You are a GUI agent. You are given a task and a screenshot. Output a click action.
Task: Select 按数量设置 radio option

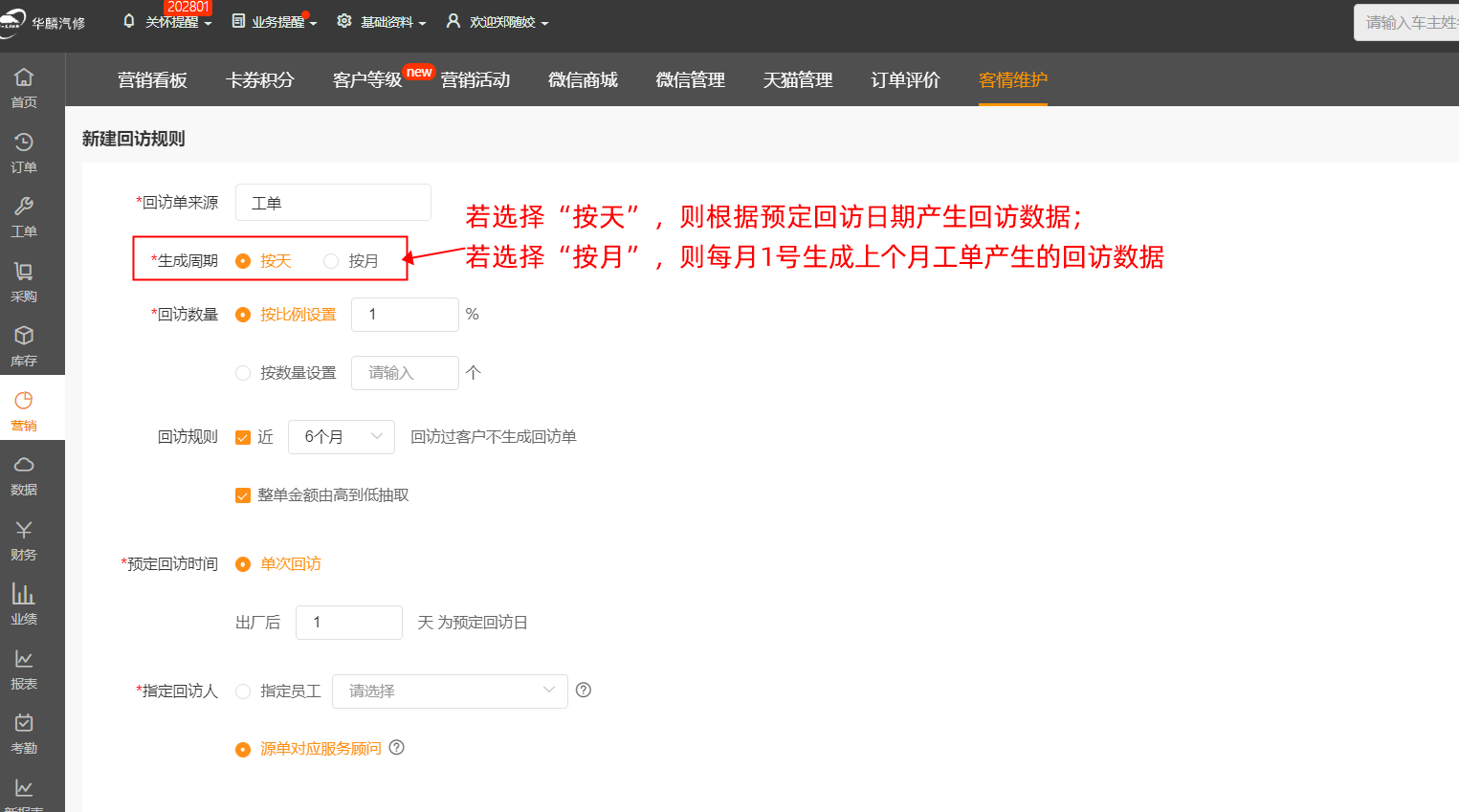pyautogui.click(x=243, y=373)
